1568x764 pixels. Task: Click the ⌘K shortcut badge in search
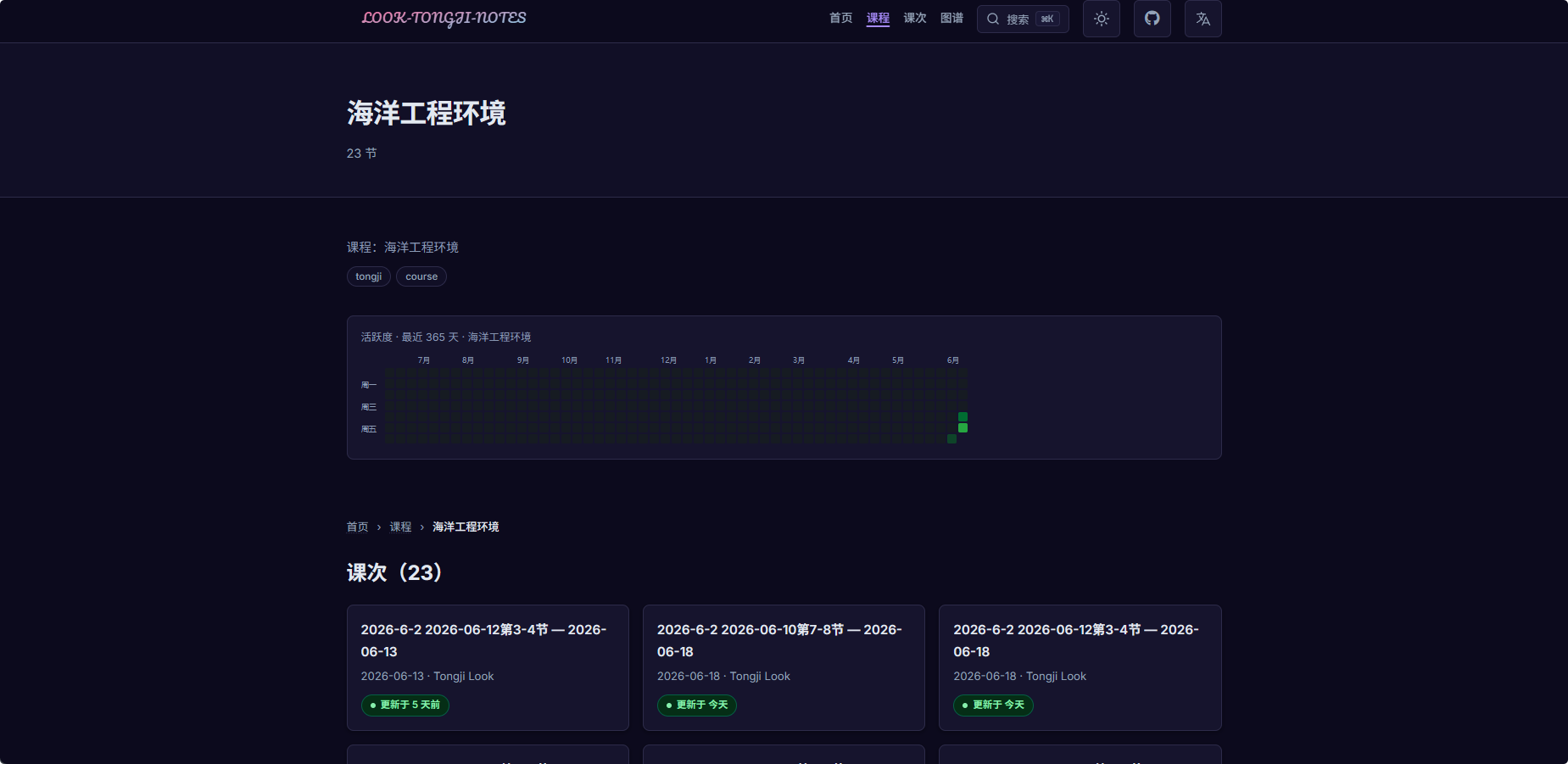click(x=1047, y=19)
